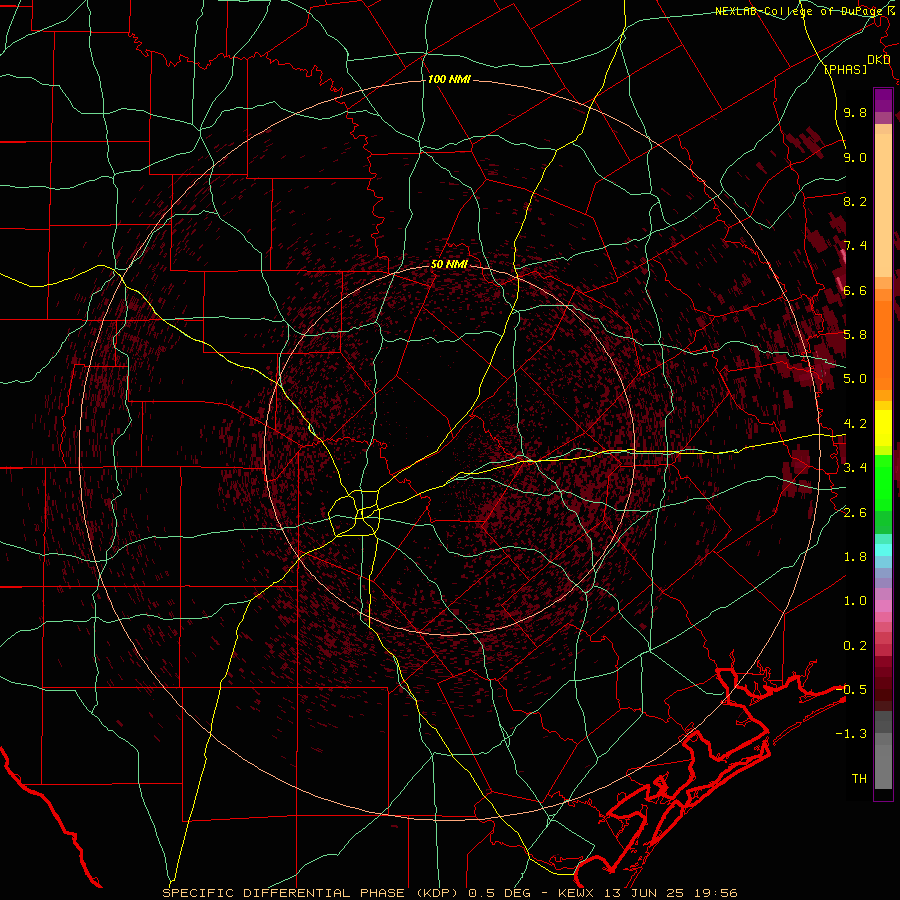The height and width of the screenshot is (900, 900).
Task: Click the "9.8" color scale value
Action: pyautogui.click(x=855, y=113)
